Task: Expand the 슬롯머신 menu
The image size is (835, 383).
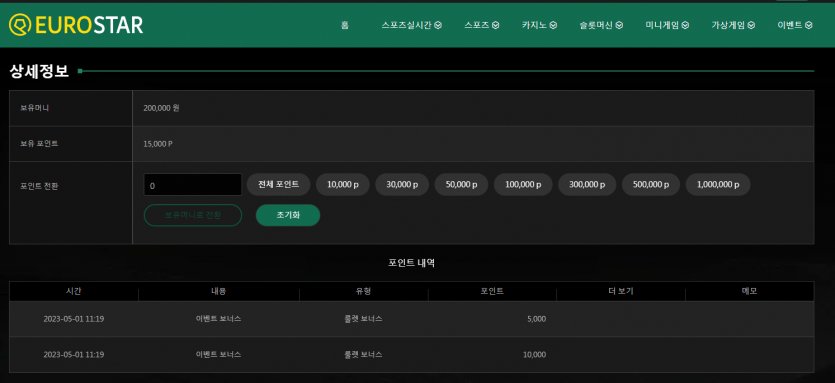Action: (601, 25)
